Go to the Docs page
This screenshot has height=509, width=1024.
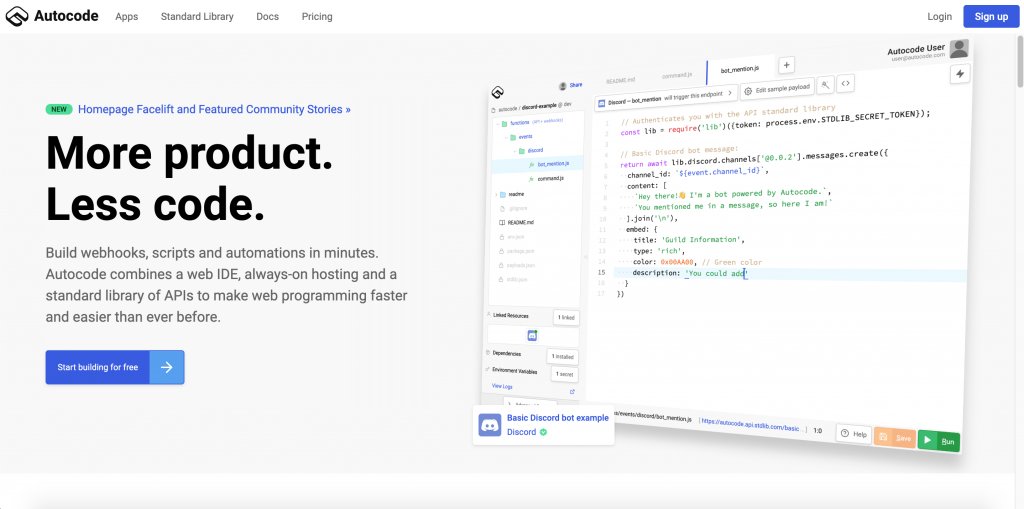(x=267, y=17)
